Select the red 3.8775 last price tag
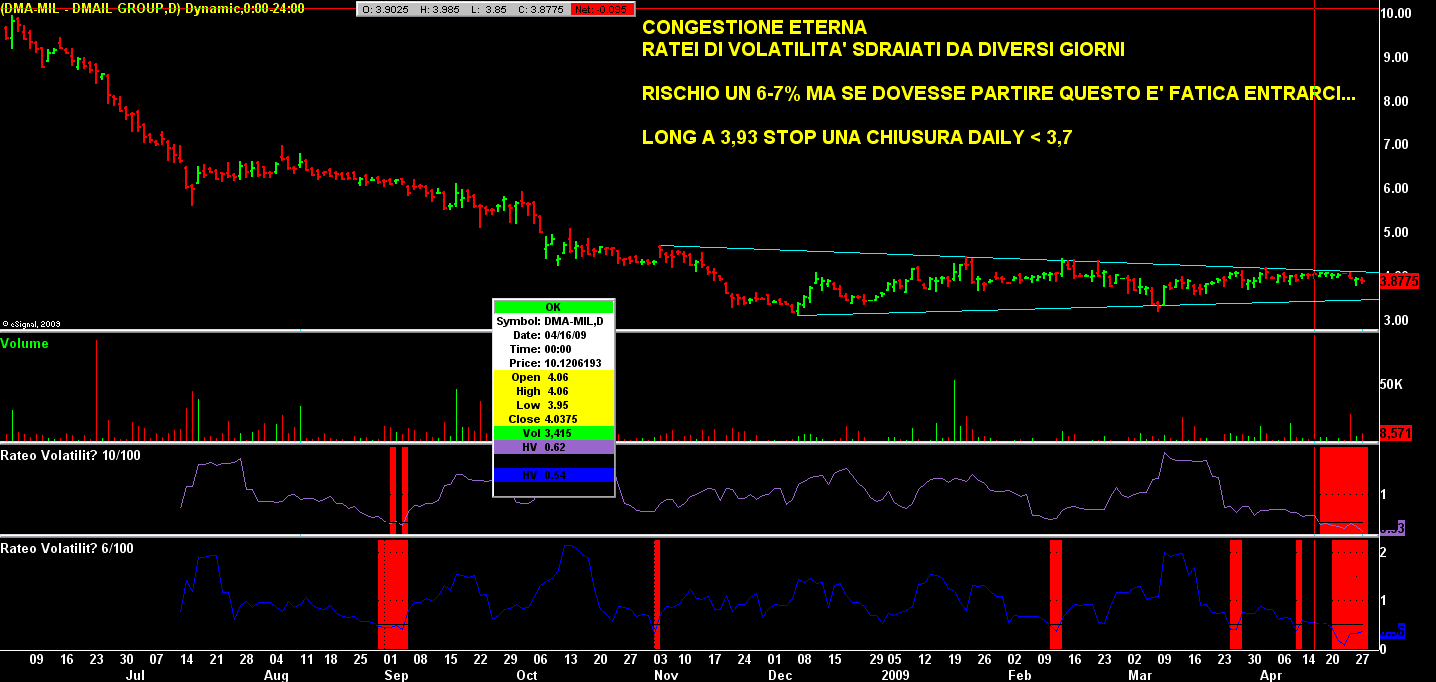The image size is (1436, 682). [x=1399, y=282]
